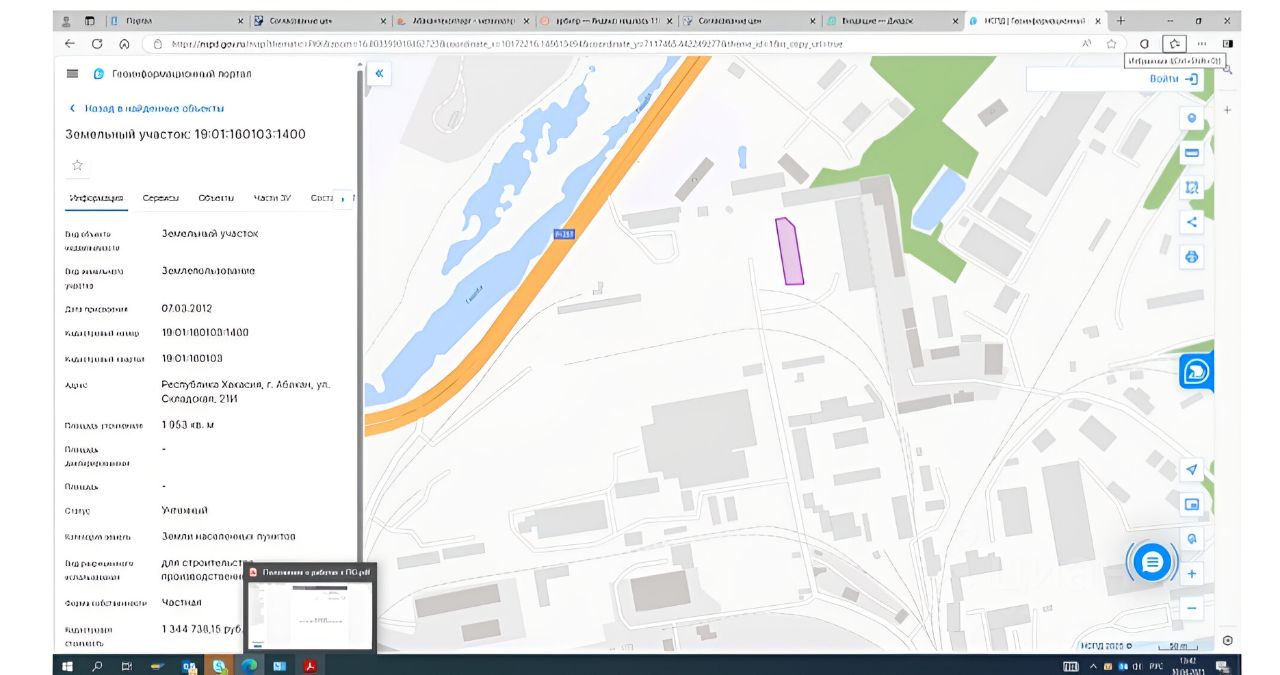Click the browser back arrow

[69, 44]
